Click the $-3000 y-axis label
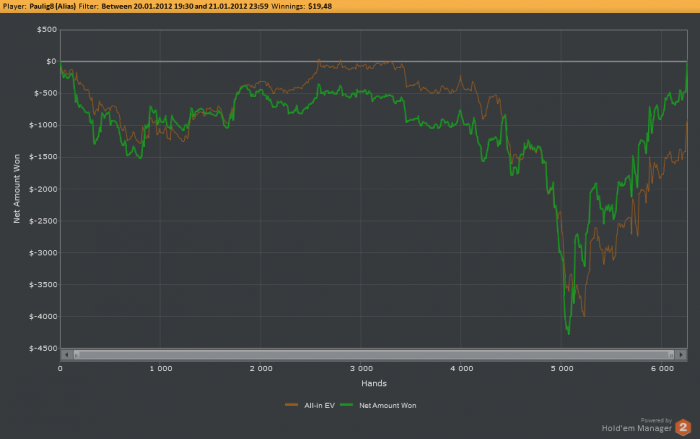Image resolution: width=700 pixels, height=439 pixels. pos(43,253)
